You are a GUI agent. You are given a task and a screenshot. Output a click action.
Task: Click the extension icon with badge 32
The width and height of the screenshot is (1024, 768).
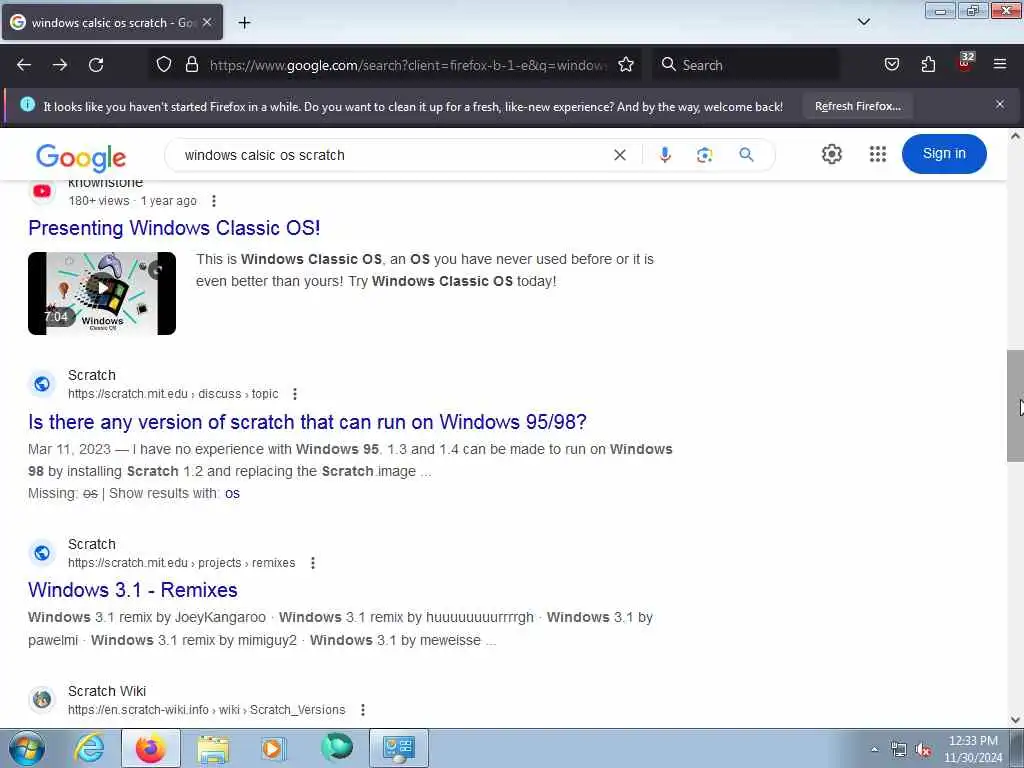965,62
